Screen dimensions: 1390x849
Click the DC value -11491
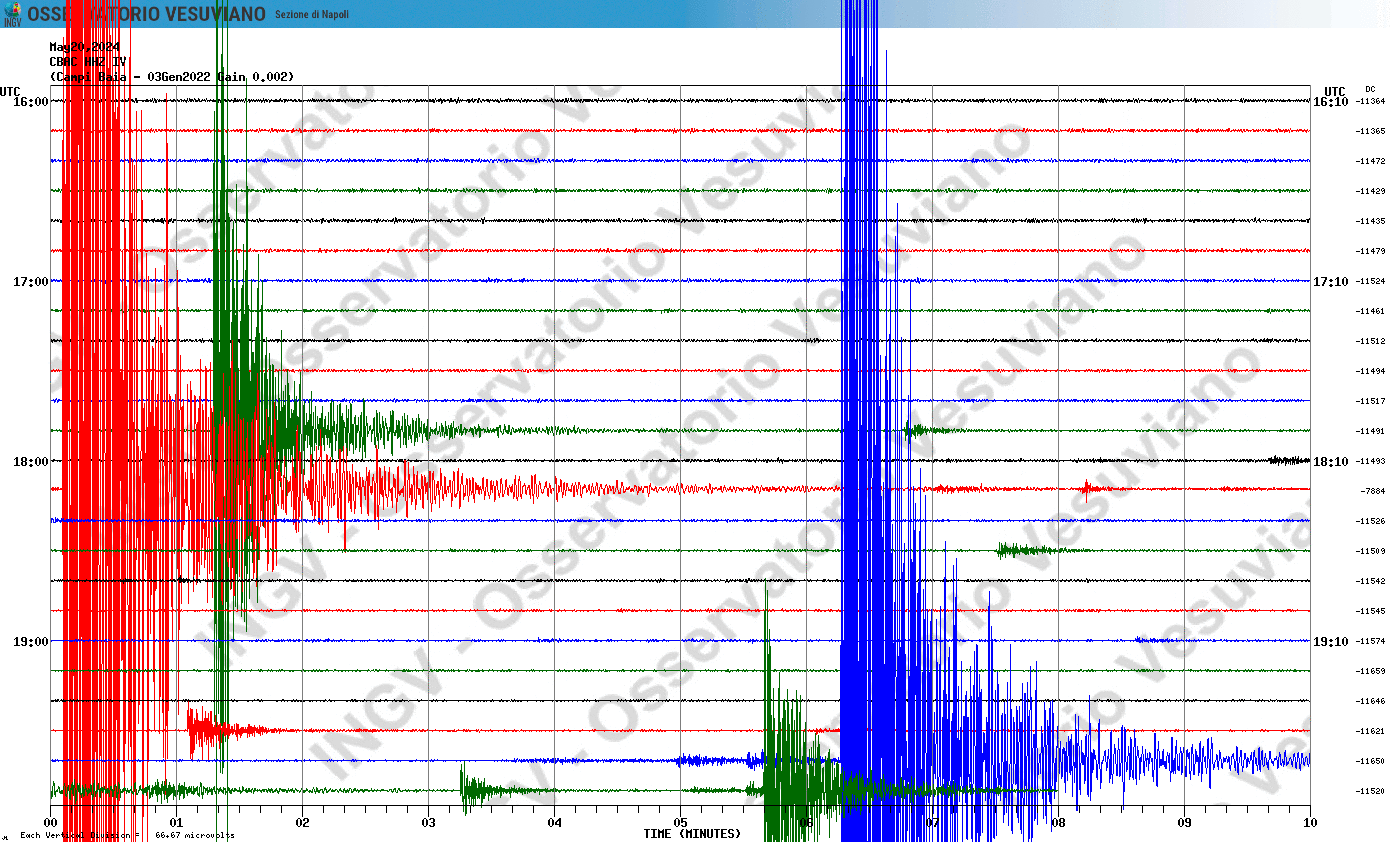coord(1370,431)
